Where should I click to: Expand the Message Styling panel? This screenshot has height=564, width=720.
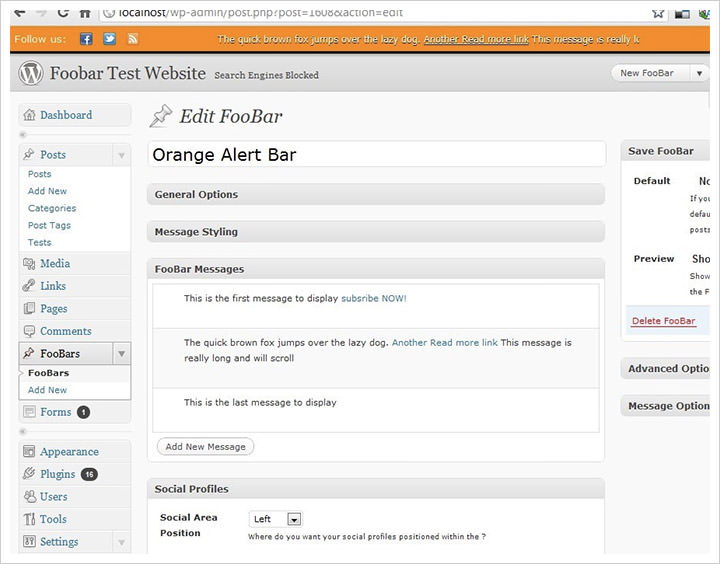[x=376, y=232]
